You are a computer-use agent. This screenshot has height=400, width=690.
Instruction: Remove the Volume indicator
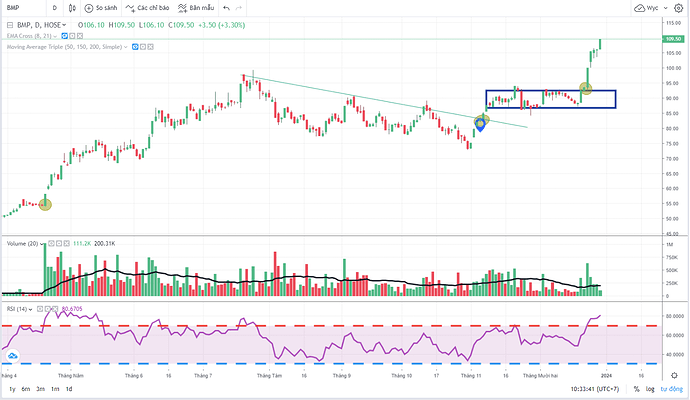coord(66,243)
